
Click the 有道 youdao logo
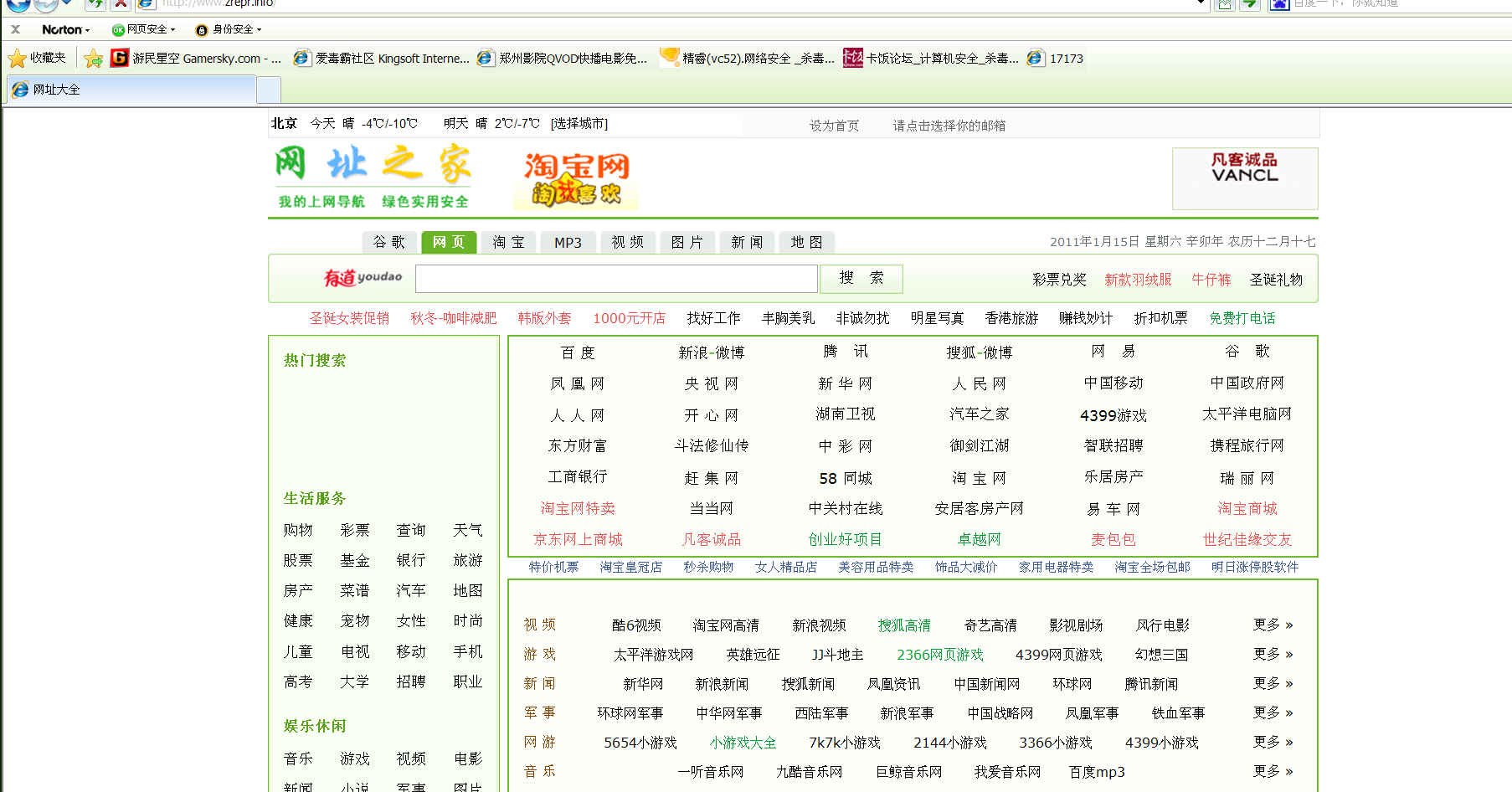pyautogui.click(x=363, y=278)
